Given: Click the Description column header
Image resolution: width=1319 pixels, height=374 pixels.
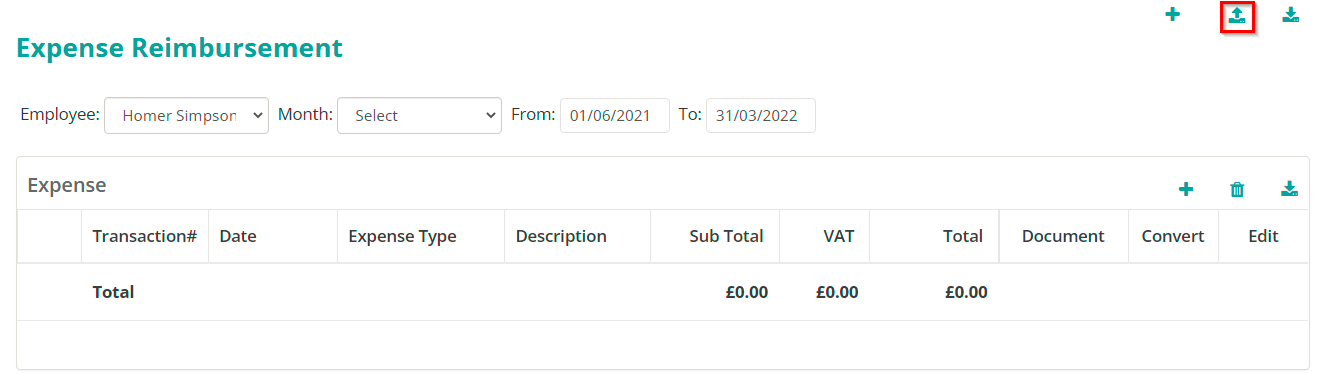Looking at the screenshot, I should coord(561,236).
